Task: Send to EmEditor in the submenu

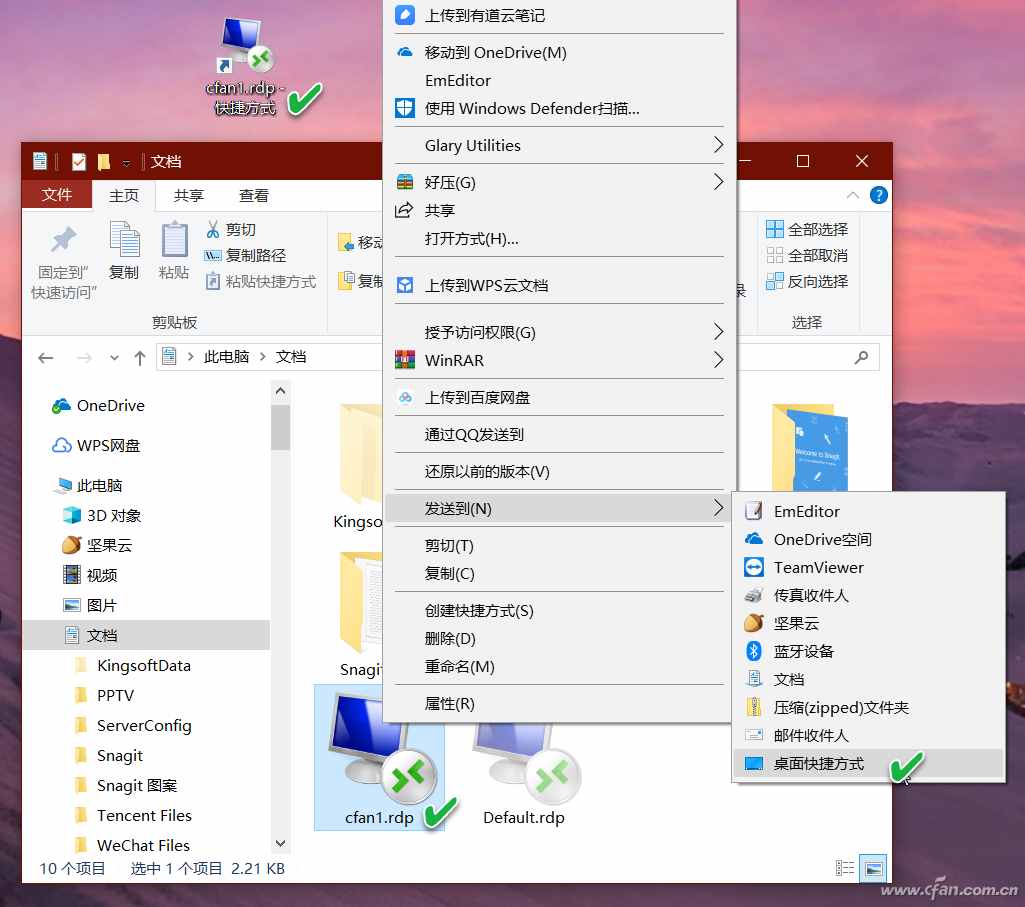Action: pyautogui.click(x=868, y=511)
